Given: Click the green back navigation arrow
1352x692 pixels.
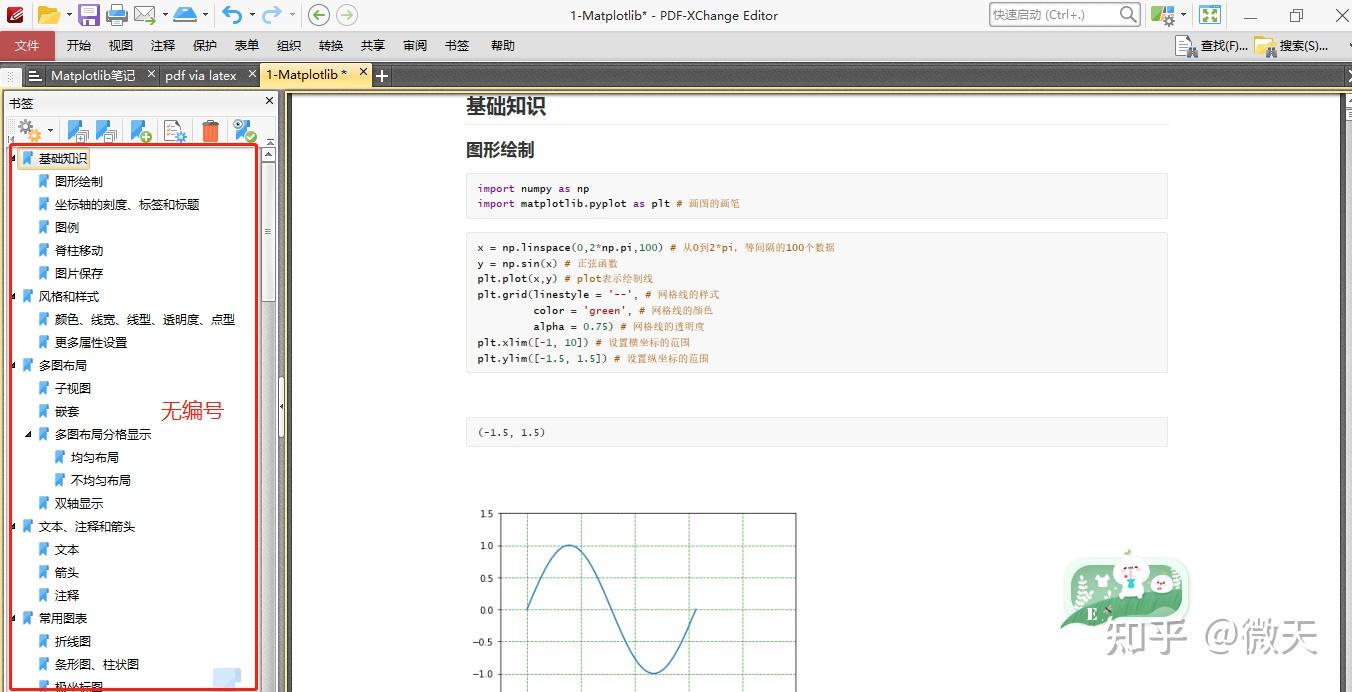Looking at the screenshot, I should (318, 15).
